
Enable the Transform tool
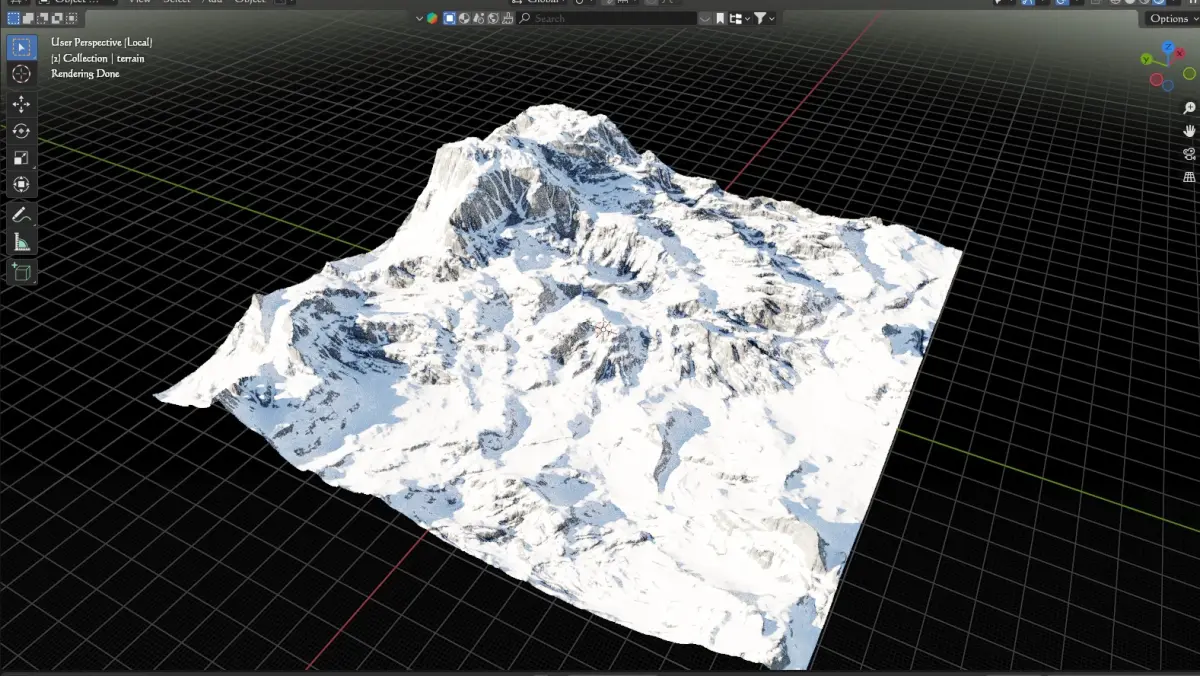click(x=21, y=184)
